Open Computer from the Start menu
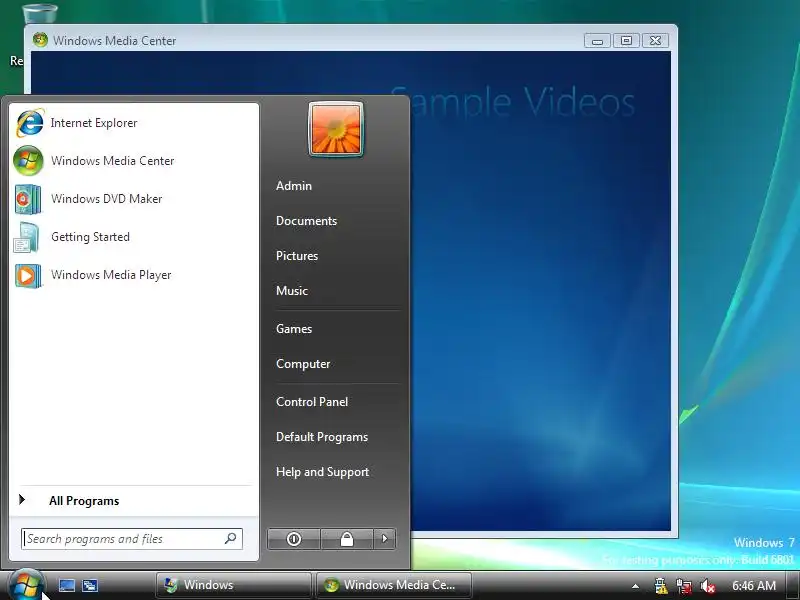The height and width of the screenshot is (600, 800). [303, 364]
